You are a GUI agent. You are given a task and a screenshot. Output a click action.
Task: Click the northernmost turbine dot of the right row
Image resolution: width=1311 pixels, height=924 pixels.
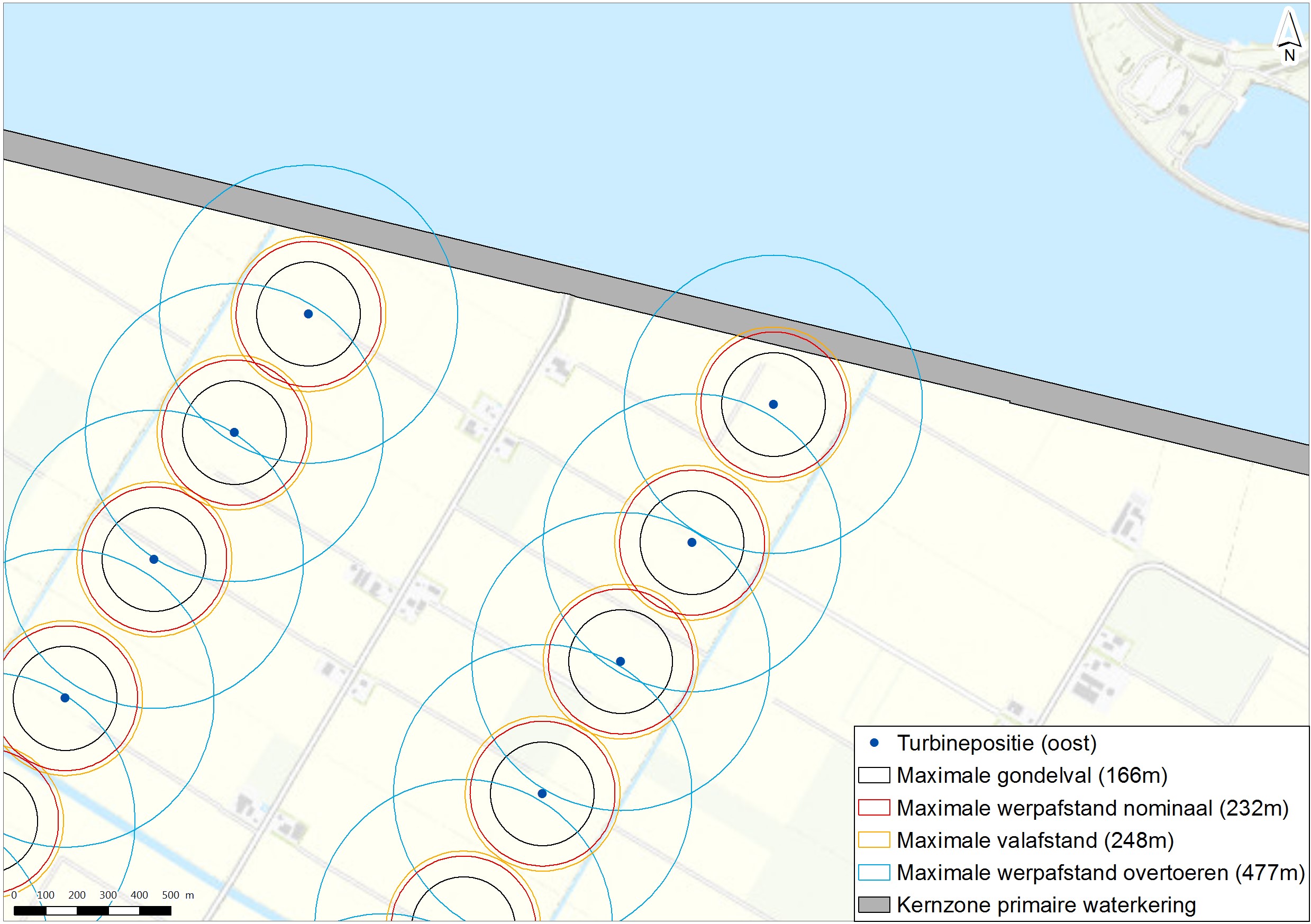[x=773, y=405]
